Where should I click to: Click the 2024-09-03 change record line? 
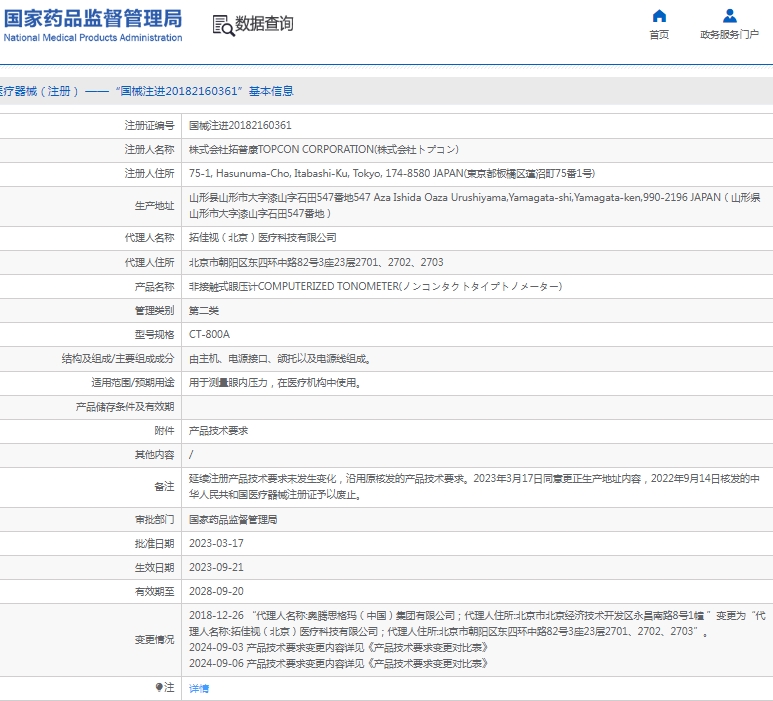(338, 648)
